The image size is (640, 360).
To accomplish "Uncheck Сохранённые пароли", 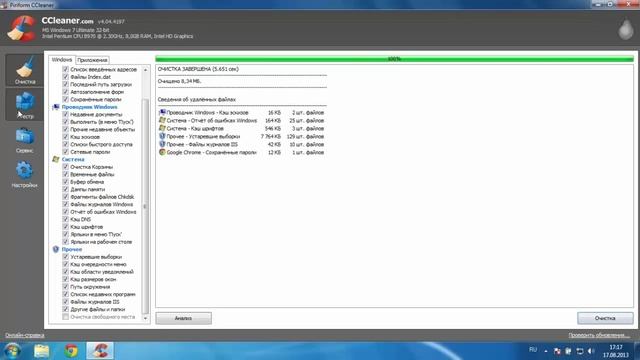I will [x=65, y=99].
